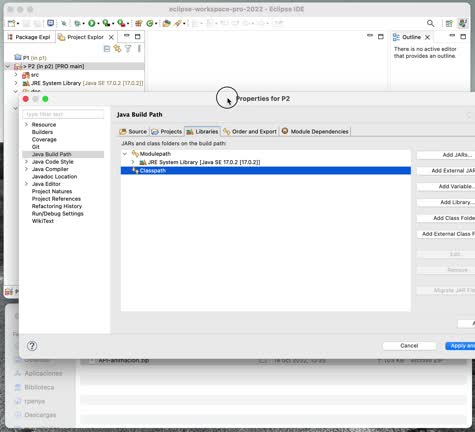This screenshot has width=475, height=432.
Task: Expand Resource in the properties tree
Action: (26, 124)
